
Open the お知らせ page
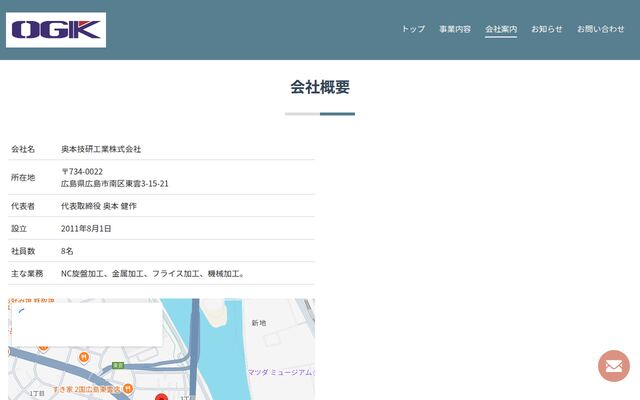(547, 29)
